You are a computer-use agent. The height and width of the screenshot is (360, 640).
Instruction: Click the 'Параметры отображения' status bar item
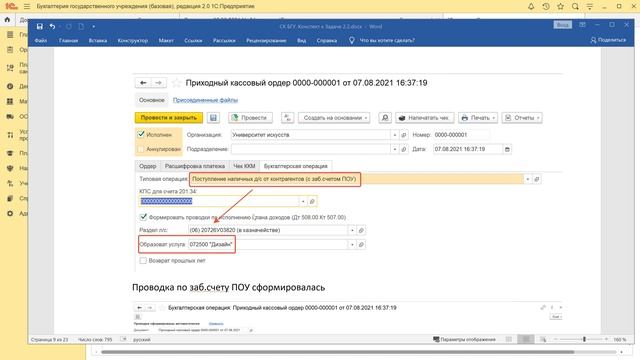pyautogui.click(x=464, y=339)
